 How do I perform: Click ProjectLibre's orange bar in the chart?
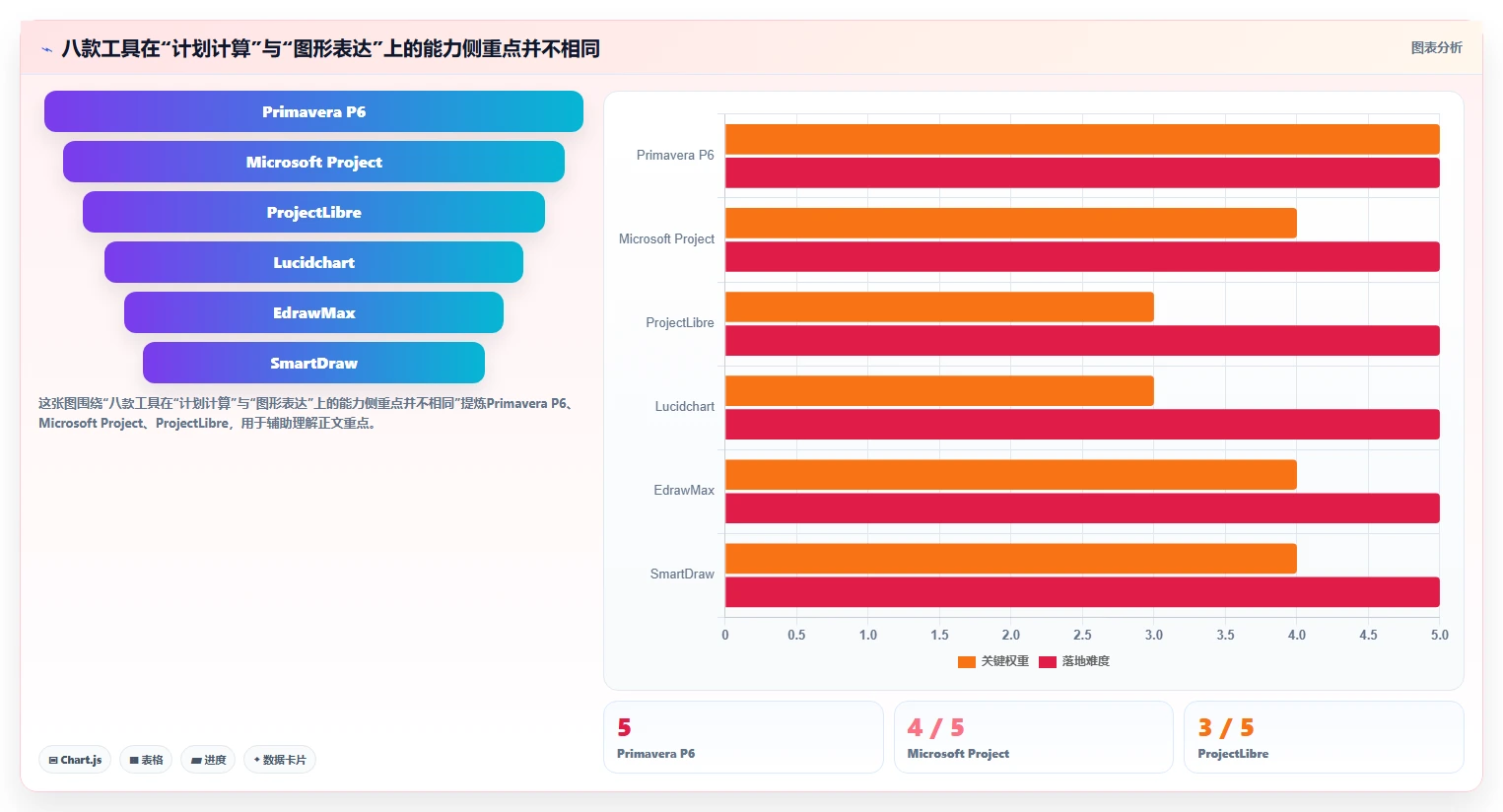939,306
